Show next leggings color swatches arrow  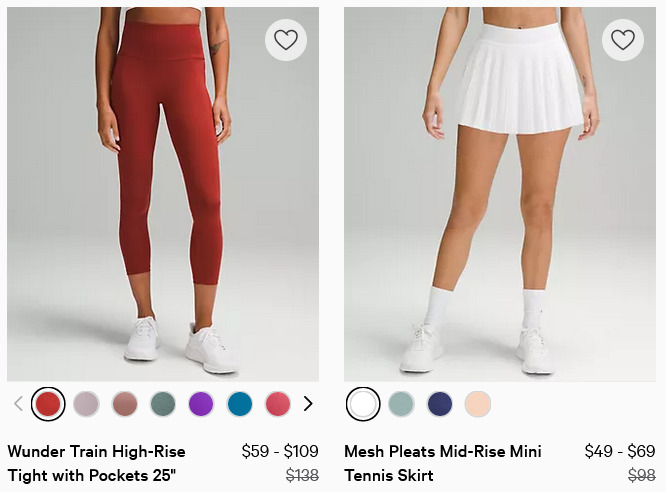[x=308, y=404]
